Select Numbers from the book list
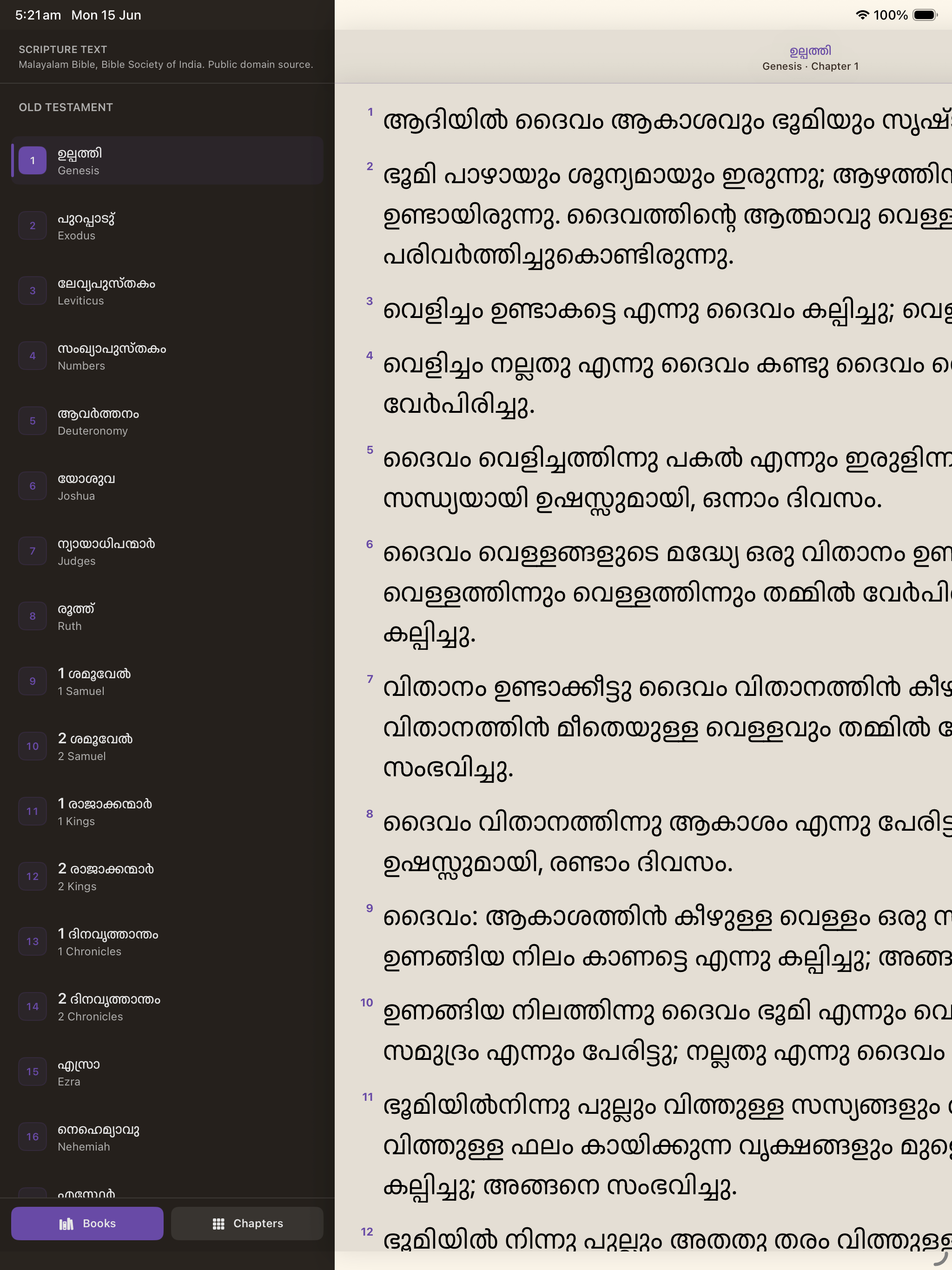This screenshot has width=952, height=1270. pos(167,356)
